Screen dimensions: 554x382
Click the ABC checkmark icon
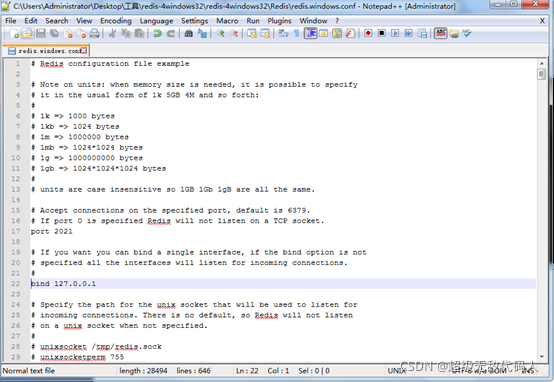pos(467,34)
